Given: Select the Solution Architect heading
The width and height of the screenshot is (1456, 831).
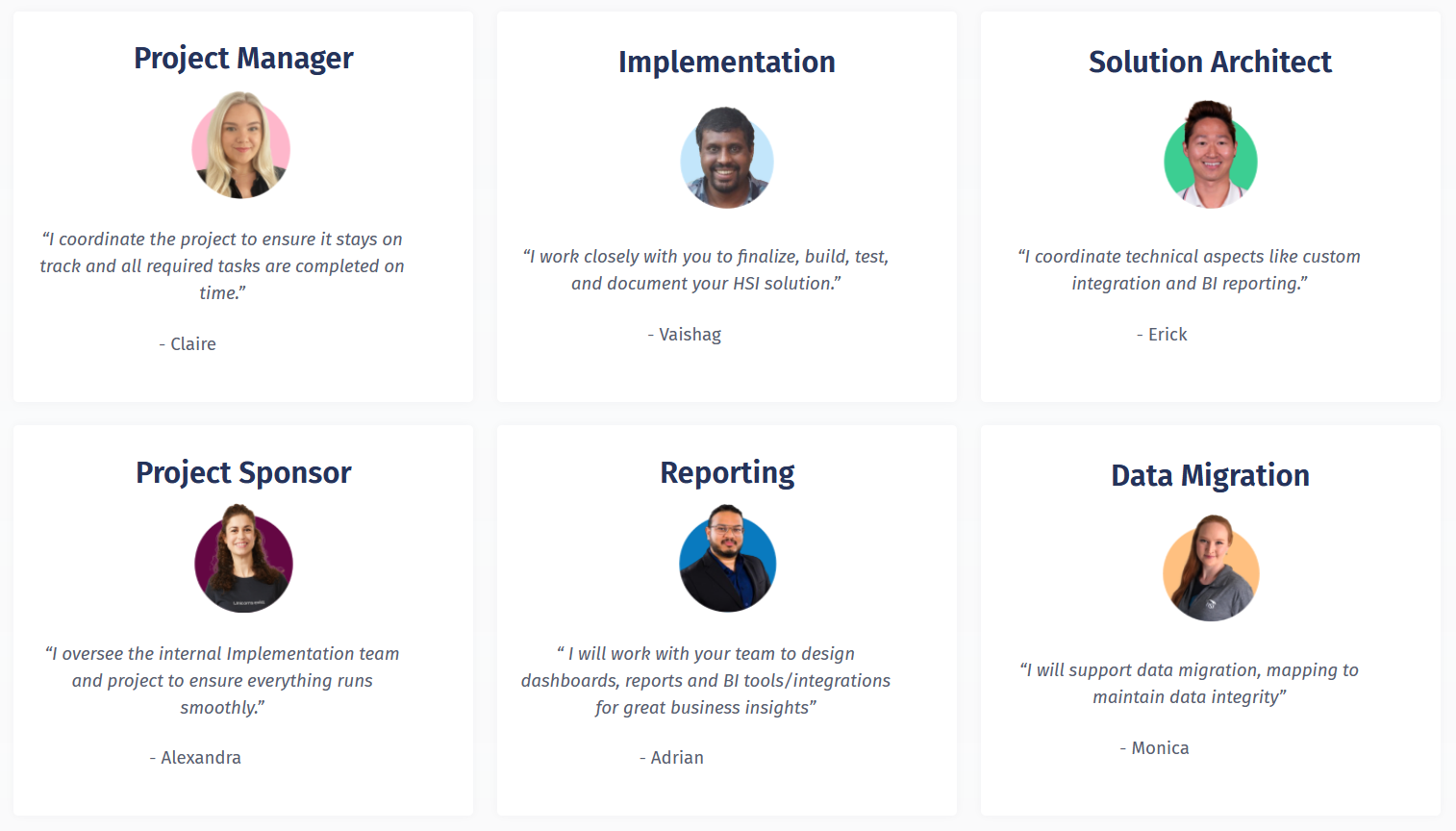Looking at the screenshot, I should 1210,63.
